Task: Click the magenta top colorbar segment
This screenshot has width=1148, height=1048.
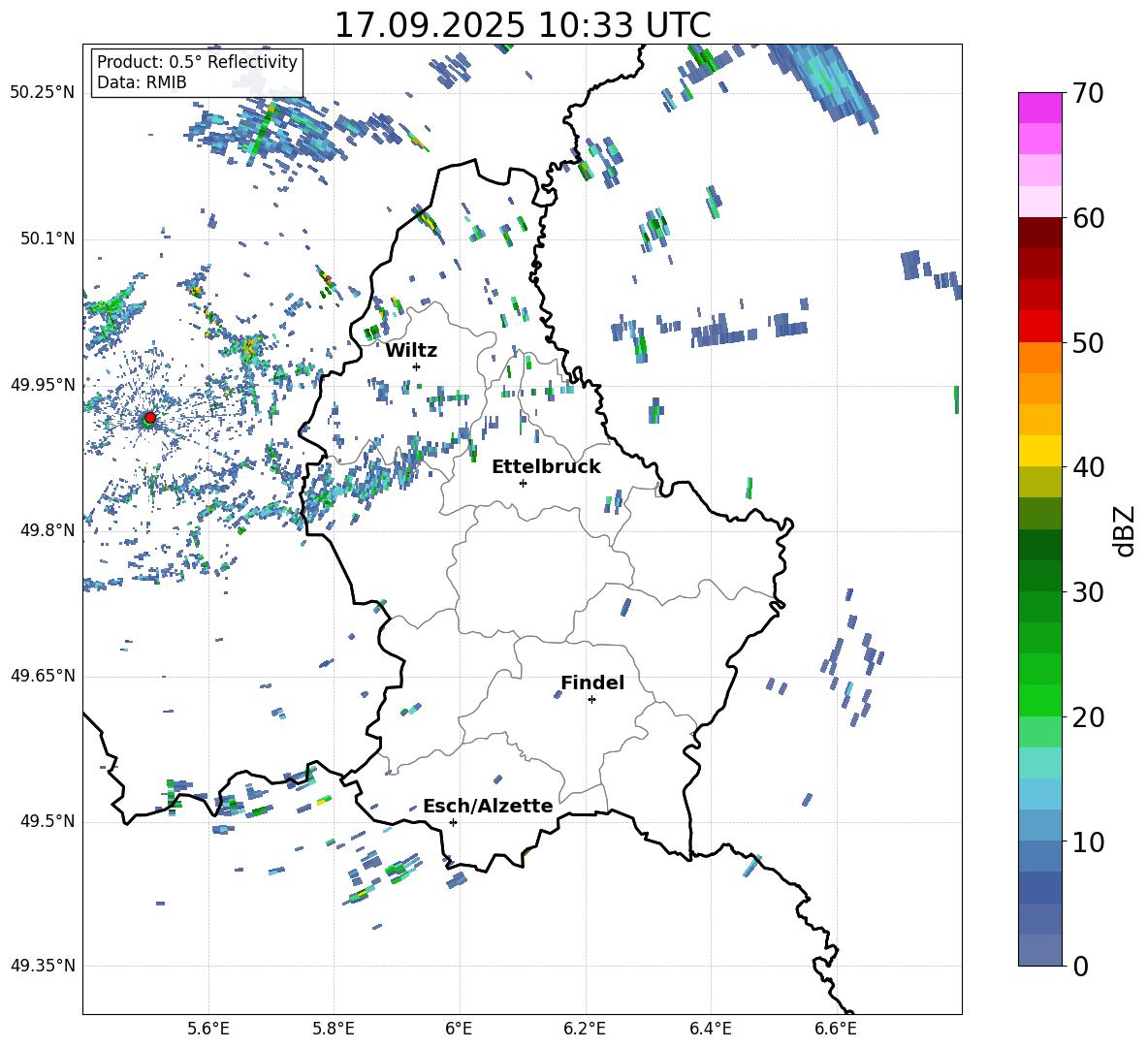Action: (x=1039, y=109)
